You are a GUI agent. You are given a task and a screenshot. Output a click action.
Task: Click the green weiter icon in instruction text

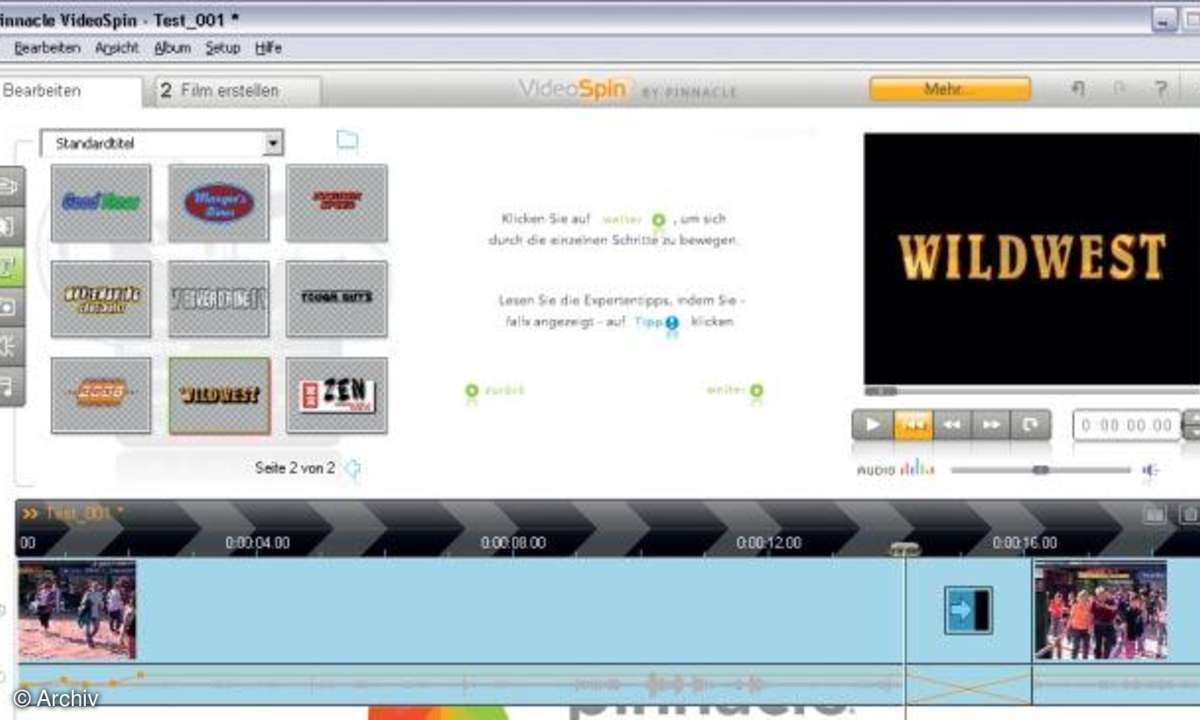tap(658, 220)
